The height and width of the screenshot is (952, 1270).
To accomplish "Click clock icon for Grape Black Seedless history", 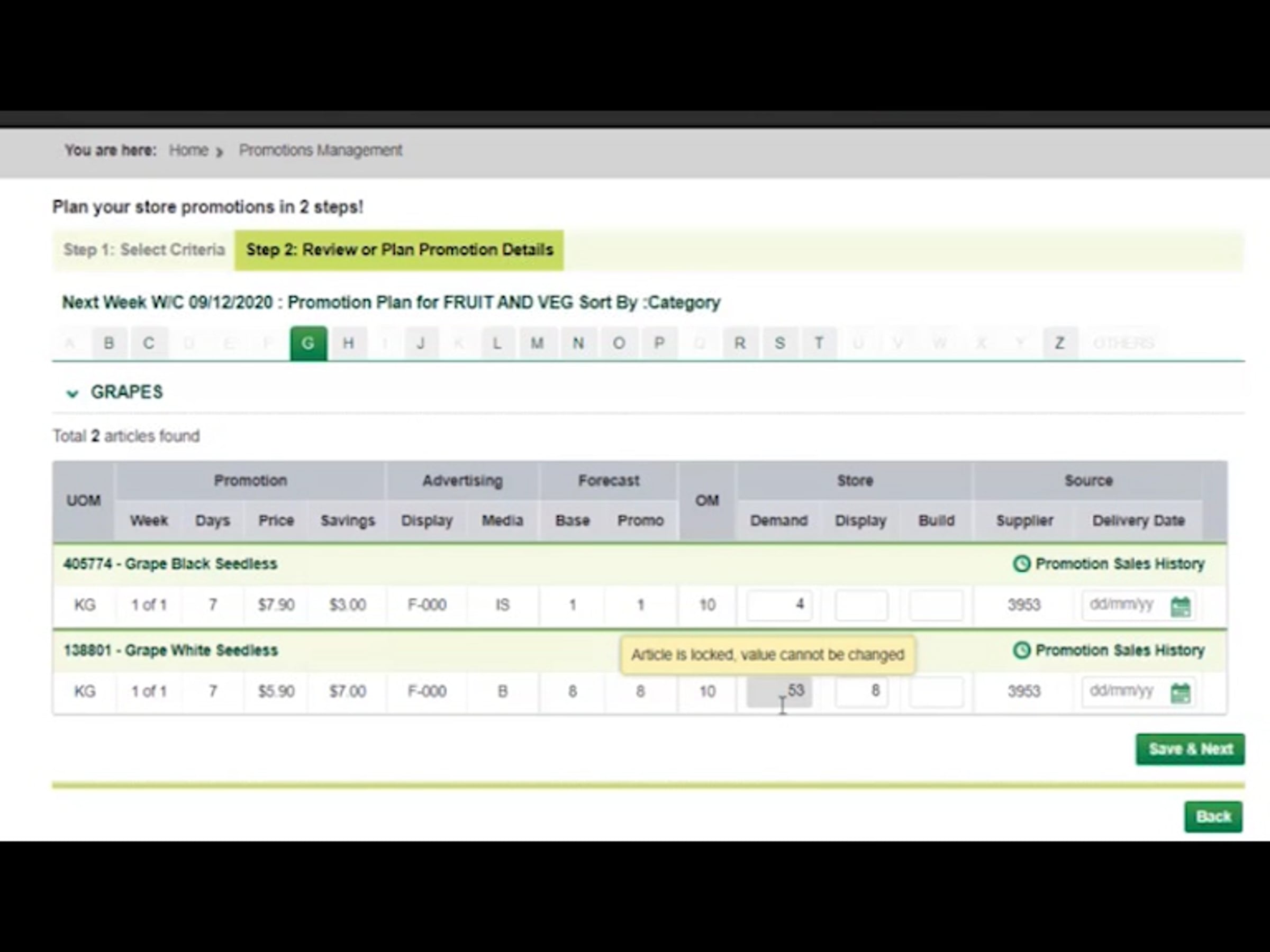I will 1021,563.
